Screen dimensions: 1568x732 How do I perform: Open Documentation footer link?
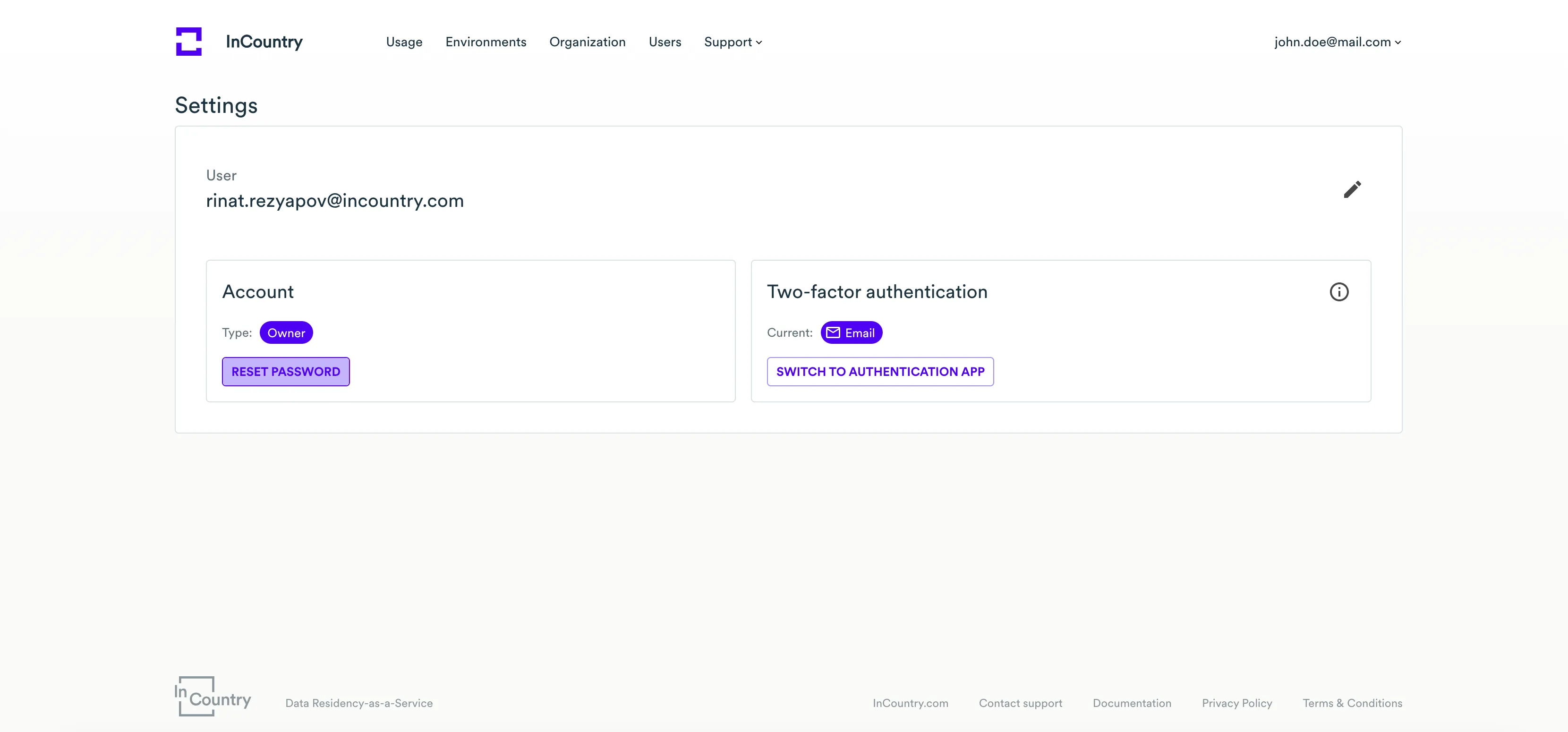click(x=1132, y=703)
